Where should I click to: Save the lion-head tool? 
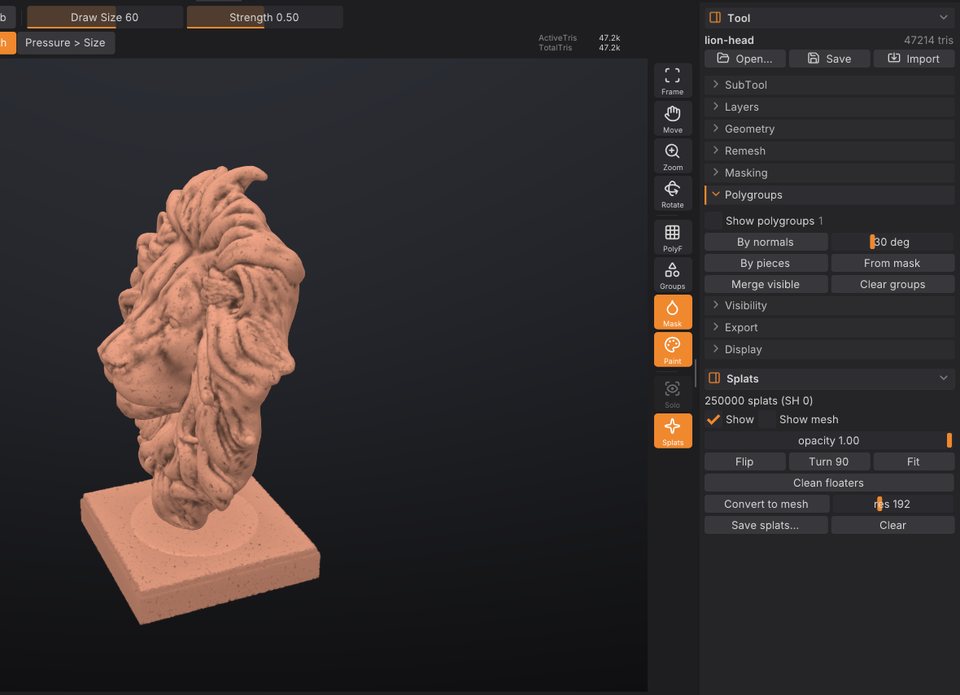(829, 59)
